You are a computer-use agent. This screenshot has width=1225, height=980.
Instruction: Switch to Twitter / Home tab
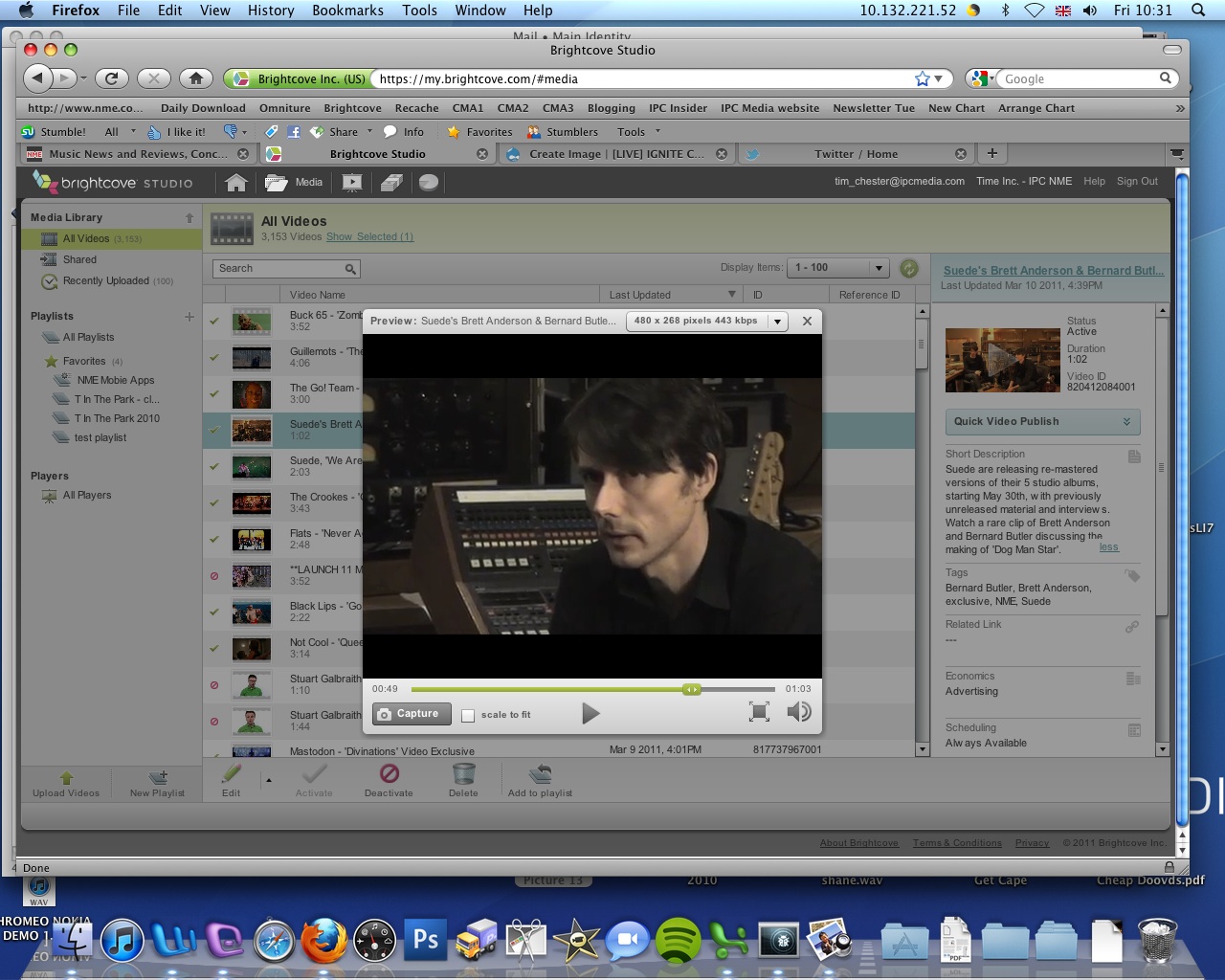(x=856, y=153)
